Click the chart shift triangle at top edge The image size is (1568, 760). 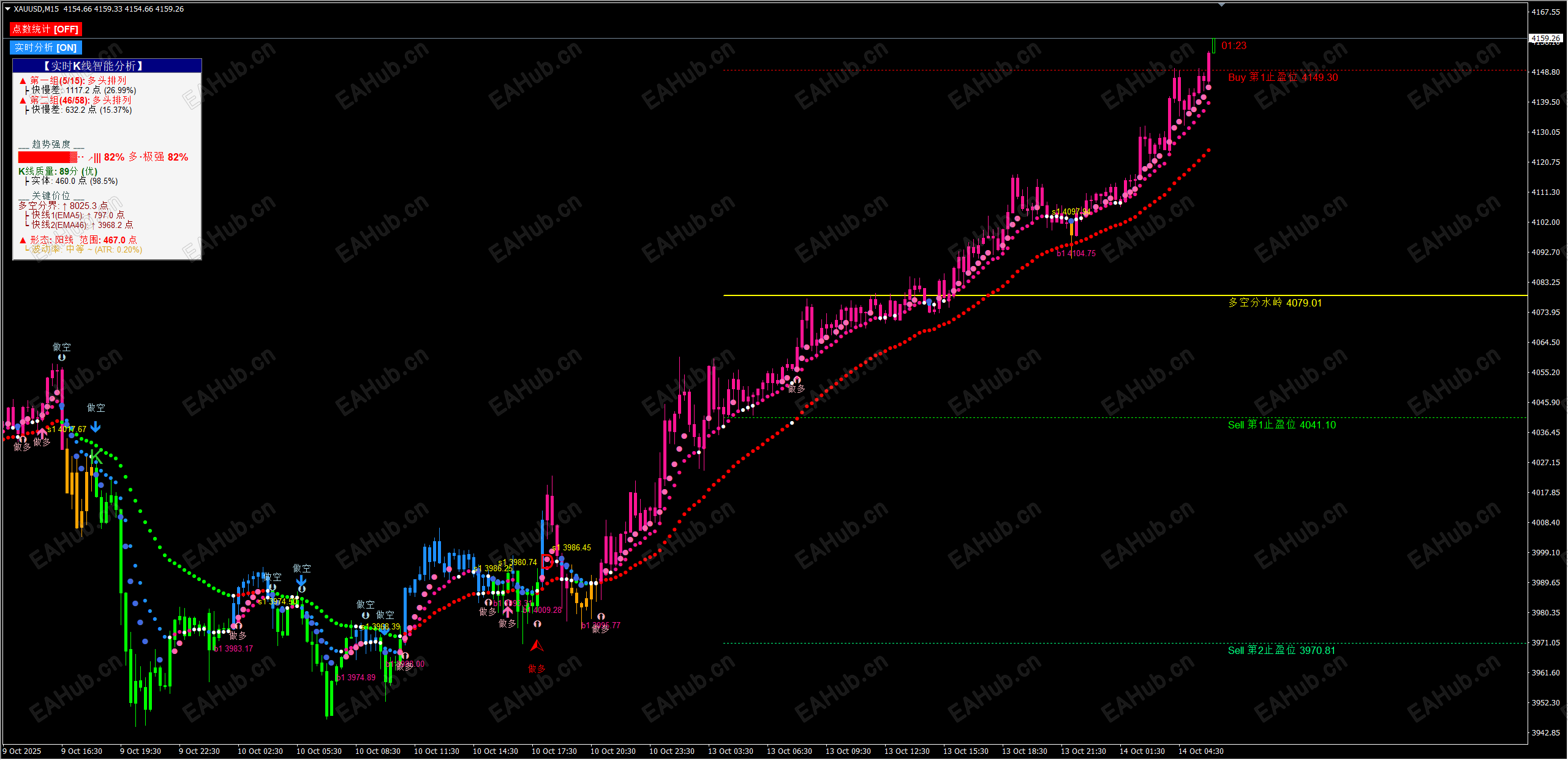pyautogui.click(x=1221, y=5)
